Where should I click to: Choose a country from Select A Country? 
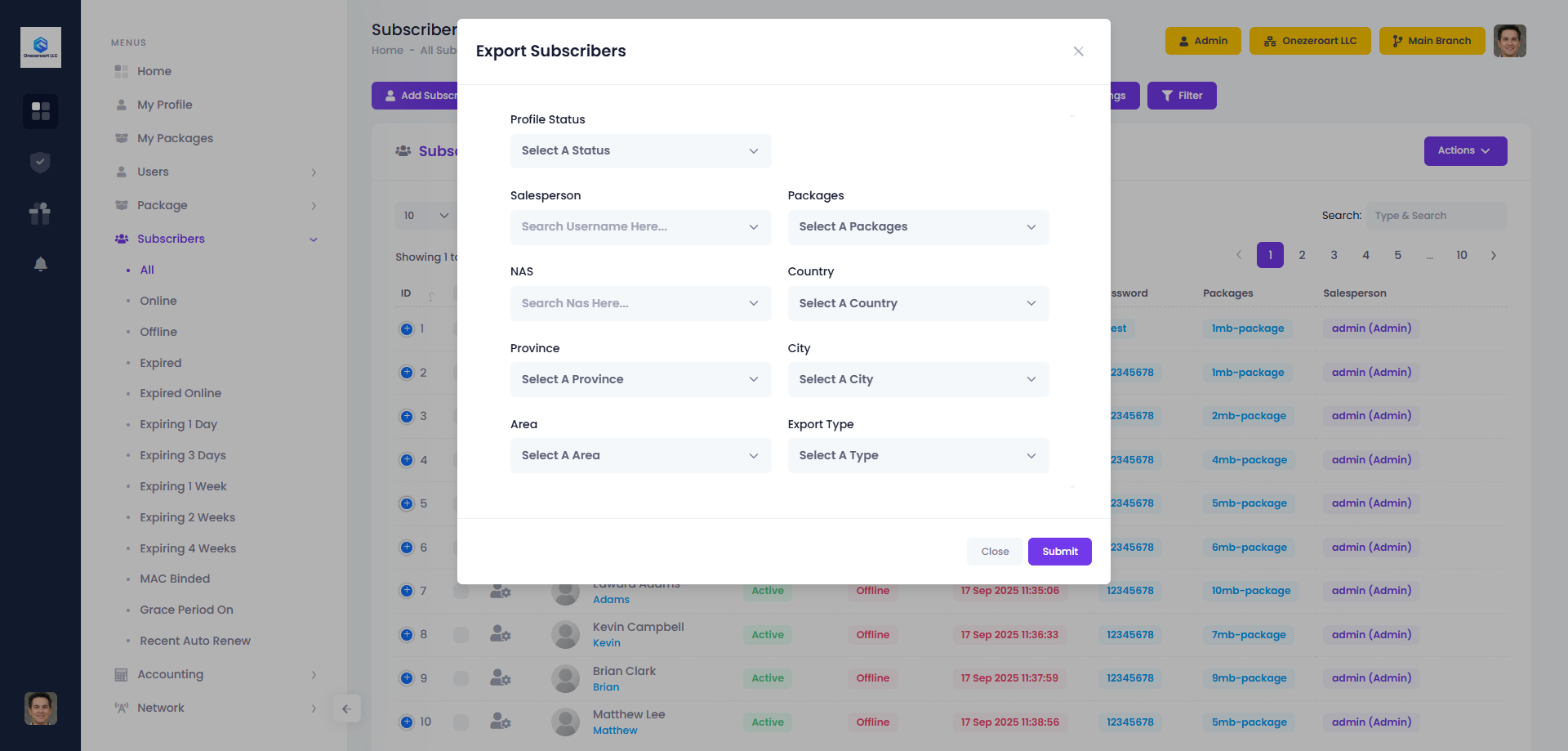(x=918, y=304)
